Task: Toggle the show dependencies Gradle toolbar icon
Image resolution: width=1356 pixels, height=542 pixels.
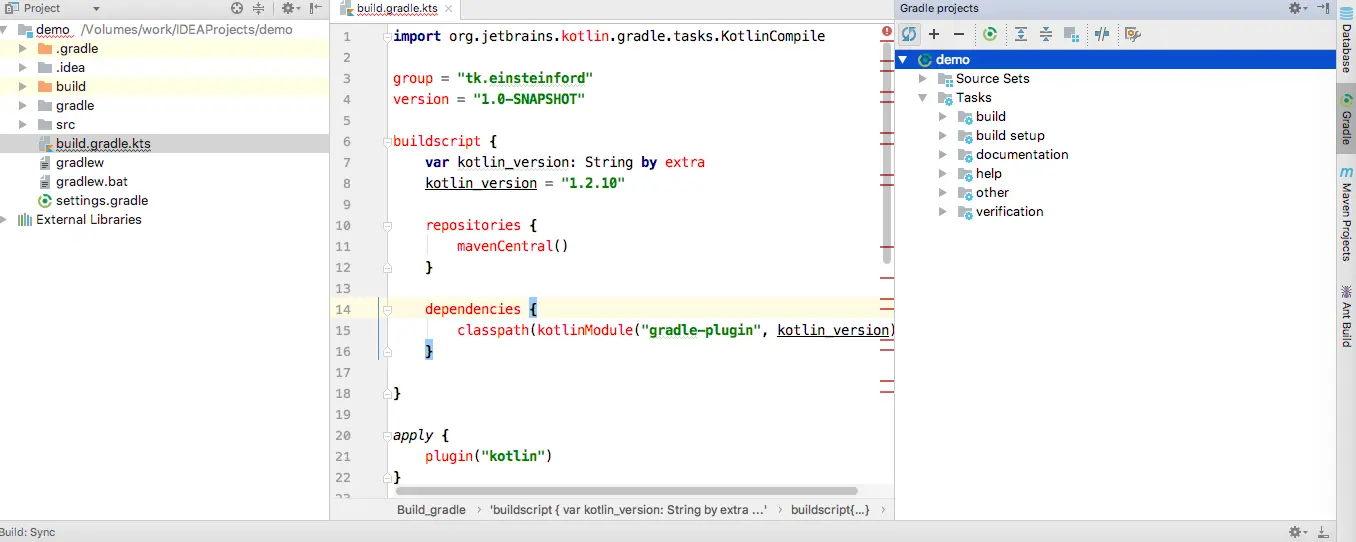Action: [1071, 34]
